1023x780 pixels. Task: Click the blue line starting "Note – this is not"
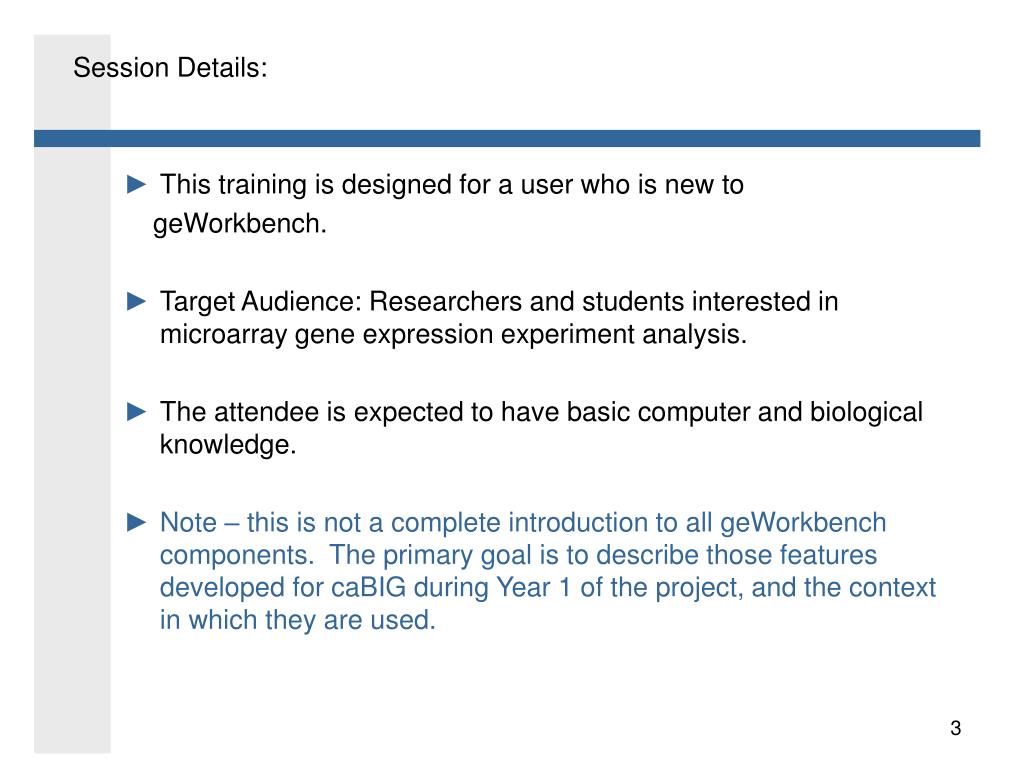coord(523,523)
